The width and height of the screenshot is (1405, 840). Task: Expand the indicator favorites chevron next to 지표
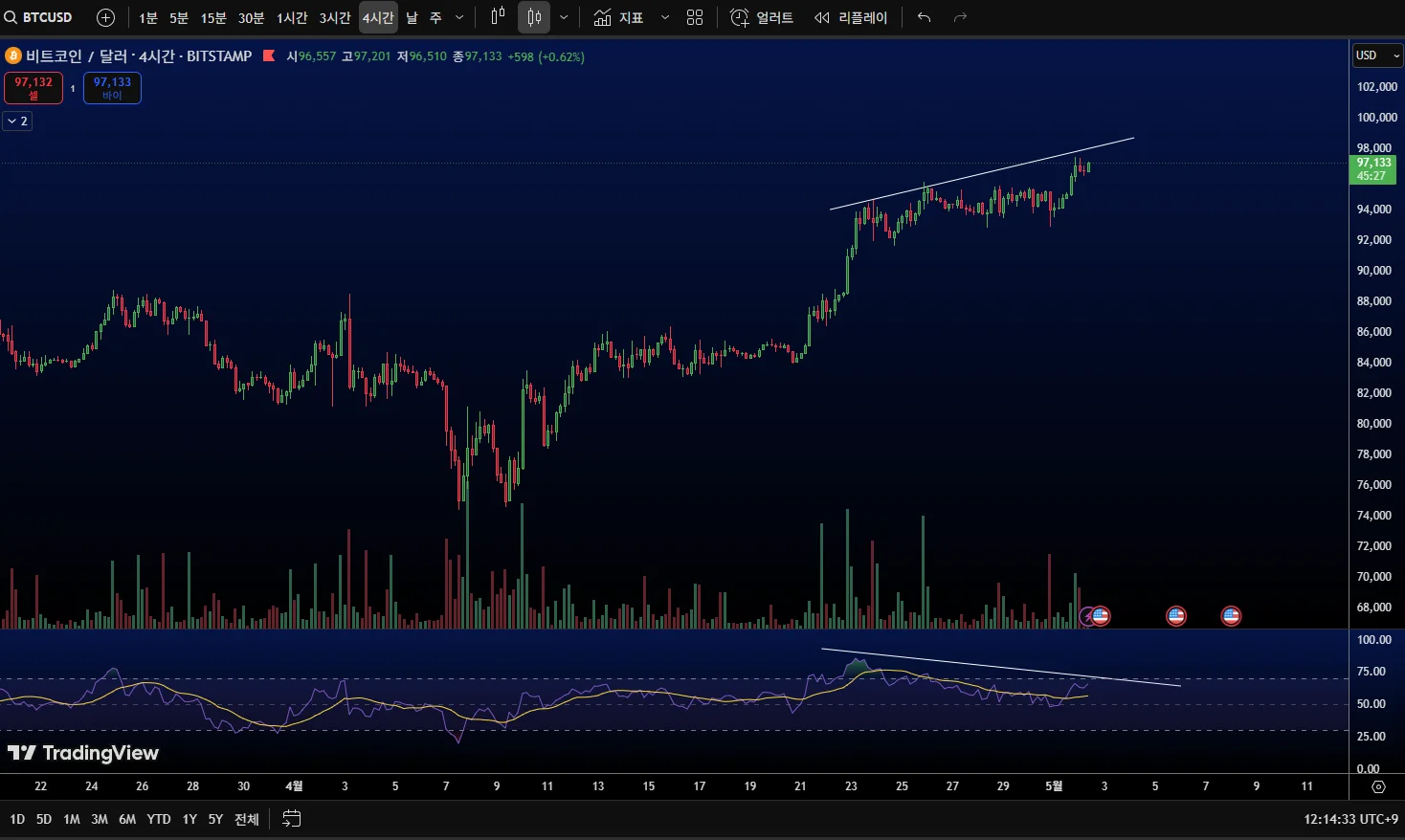[665, 17]
